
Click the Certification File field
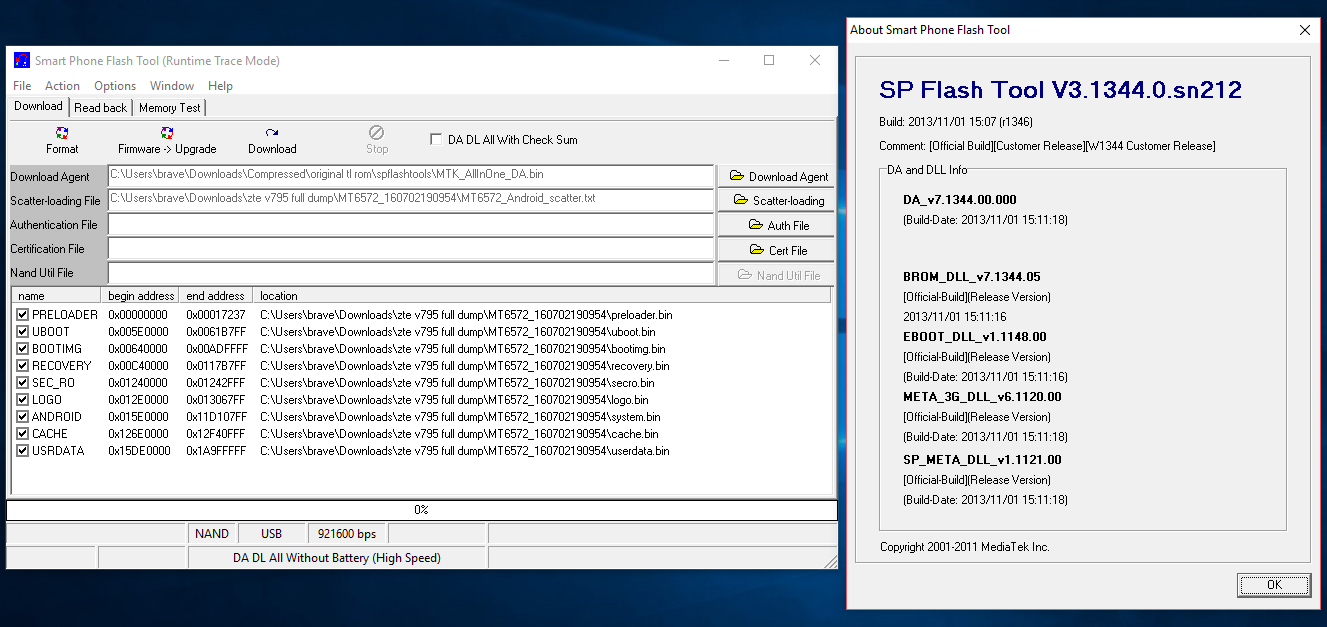[x=411, y=249]
